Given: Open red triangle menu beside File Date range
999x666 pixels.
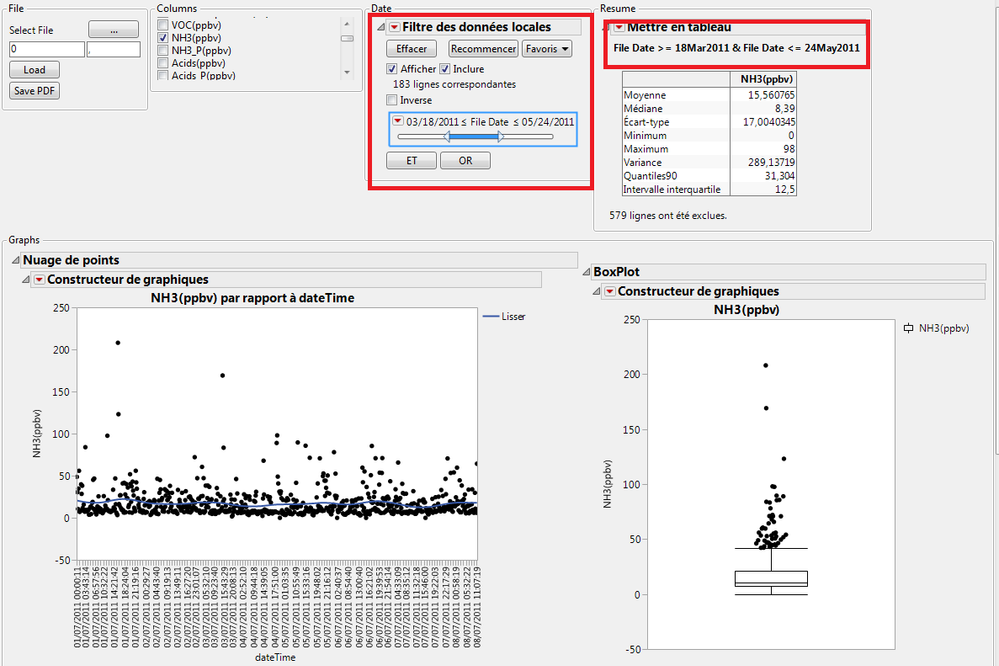Looking at the screenshot, I should coord(398,120).
